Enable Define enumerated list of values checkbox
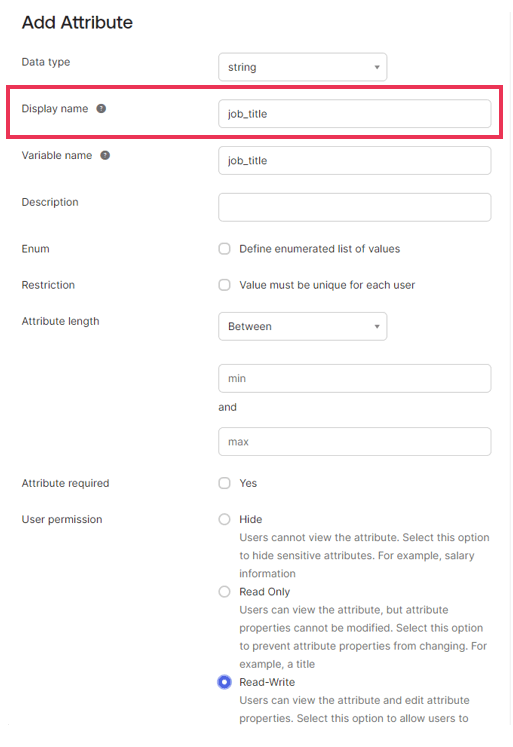513x747 pixels. pos(224,249)
